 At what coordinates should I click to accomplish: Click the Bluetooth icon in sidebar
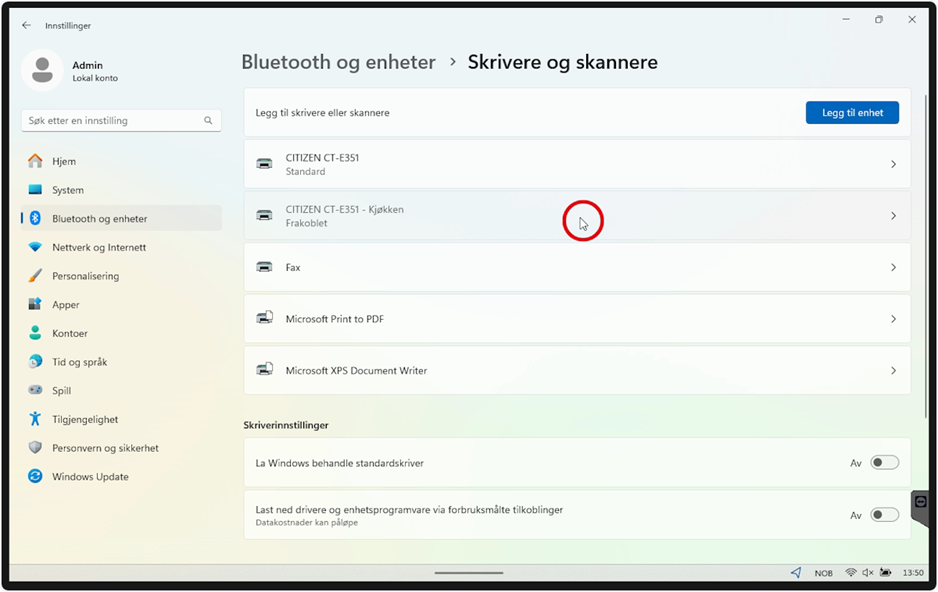pos(35,218)
